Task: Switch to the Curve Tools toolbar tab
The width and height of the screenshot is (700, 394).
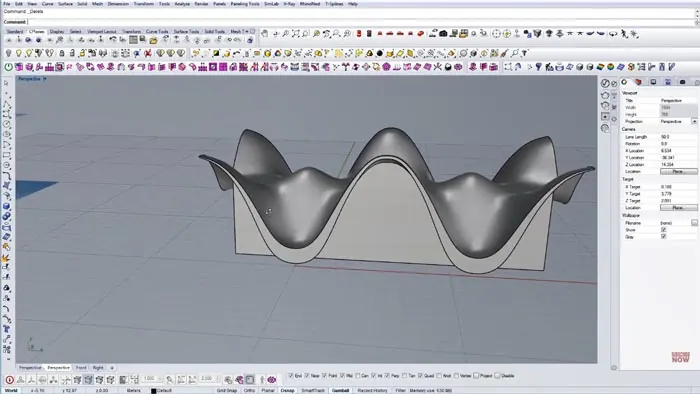Action: 157,32
